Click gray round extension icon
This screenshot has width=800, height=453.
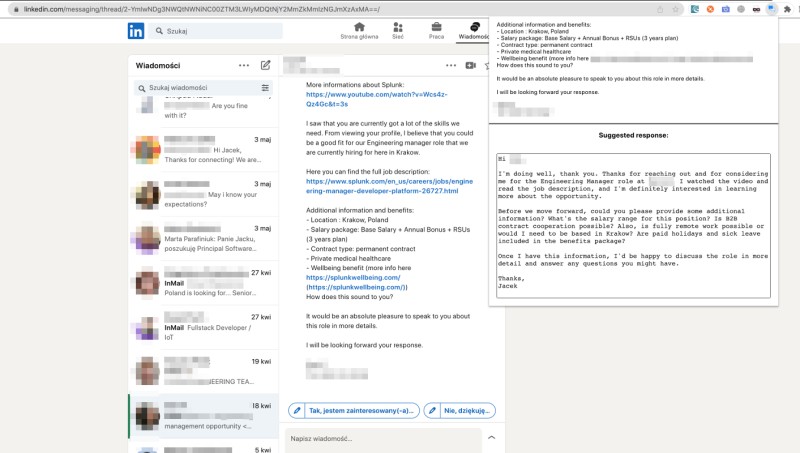click(x=741, y=9)
